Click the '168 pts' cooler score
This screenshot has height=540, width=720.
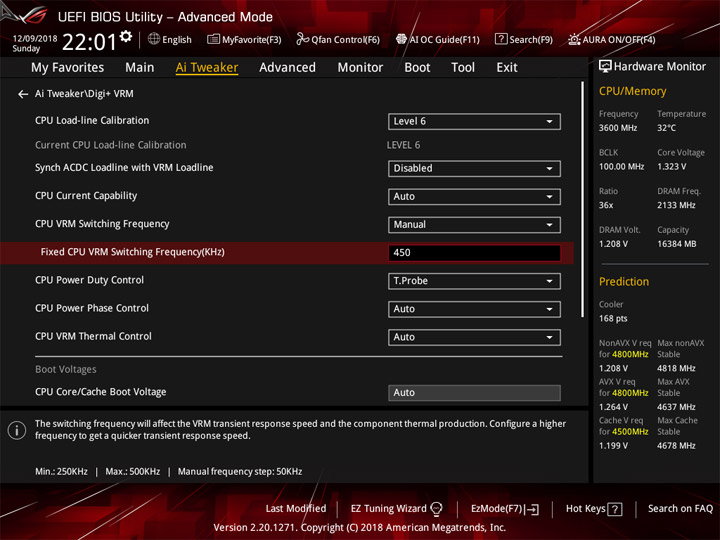point(613,319)
